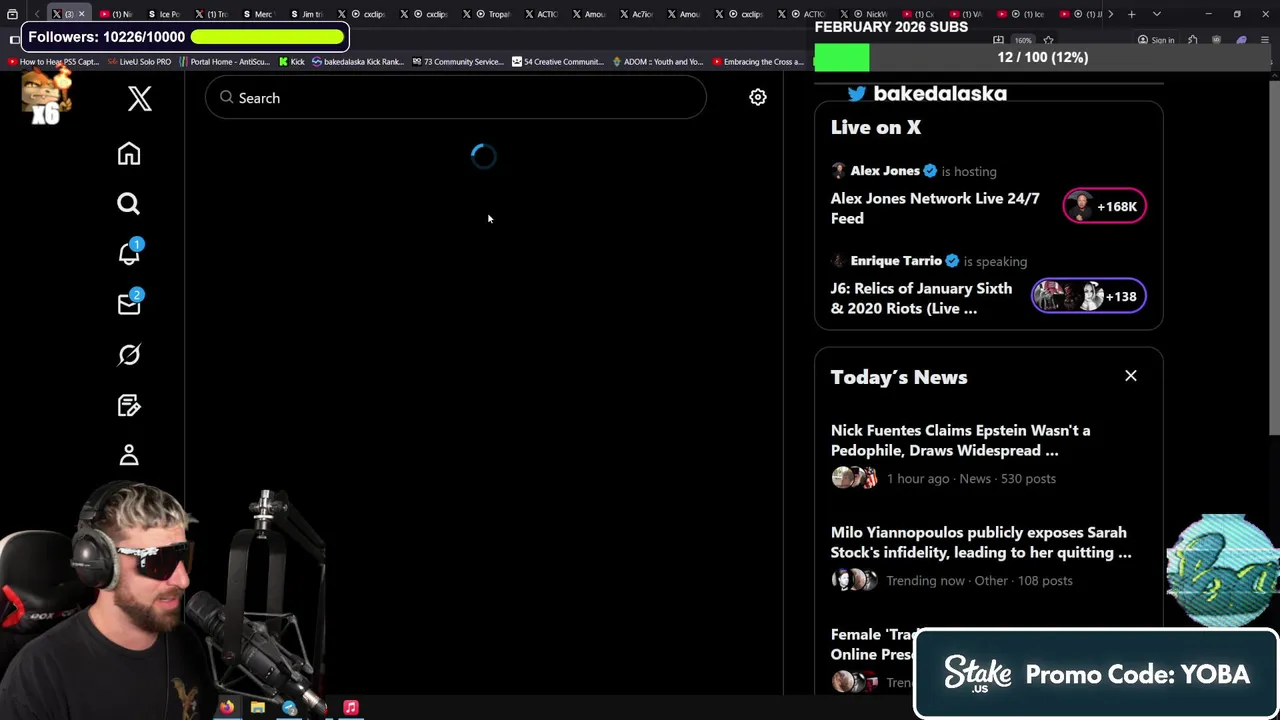
Task: Open Apple Music from taskbar
Action: (x=351, y=707)
